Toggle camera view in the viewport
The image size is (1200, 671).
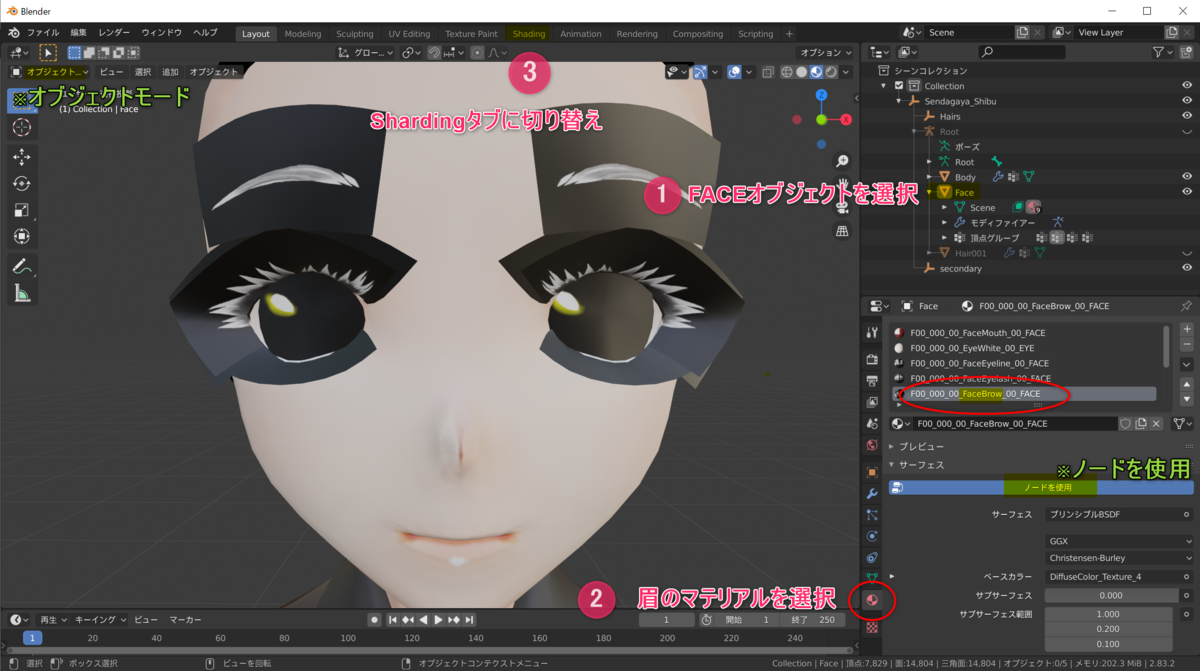[x=842, y=208]
